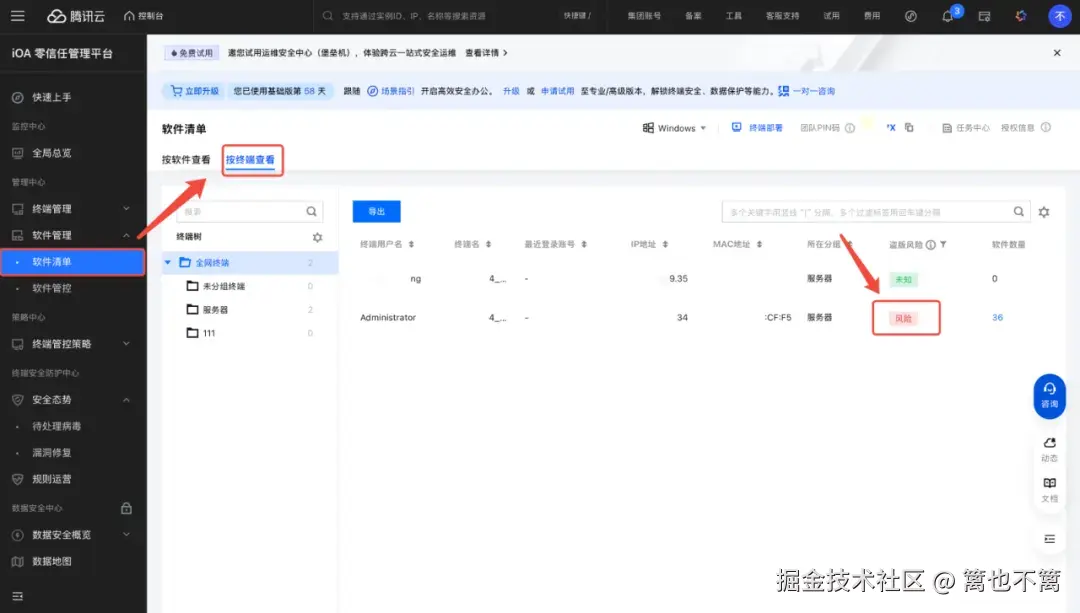Screen dimensions: 1080x613
Task: Open the bottom-right menu list icon
Action: click(x=1049, y=539)
